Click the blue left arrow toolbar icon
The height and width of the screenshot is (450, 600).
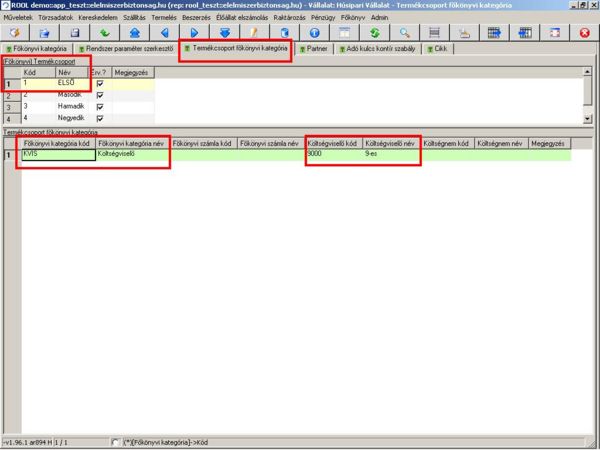164,33
